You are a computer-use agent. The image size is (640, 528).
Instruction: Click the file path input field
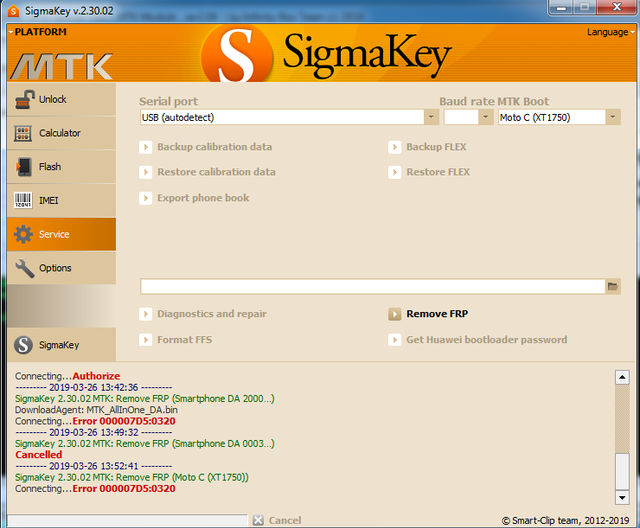point(372,286)
